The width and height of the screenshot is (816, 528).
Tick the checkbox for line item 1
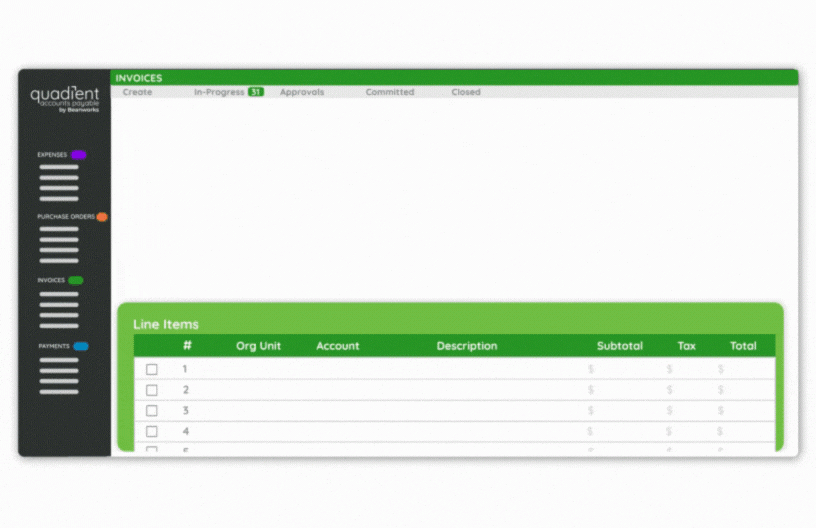coord(152,369)
